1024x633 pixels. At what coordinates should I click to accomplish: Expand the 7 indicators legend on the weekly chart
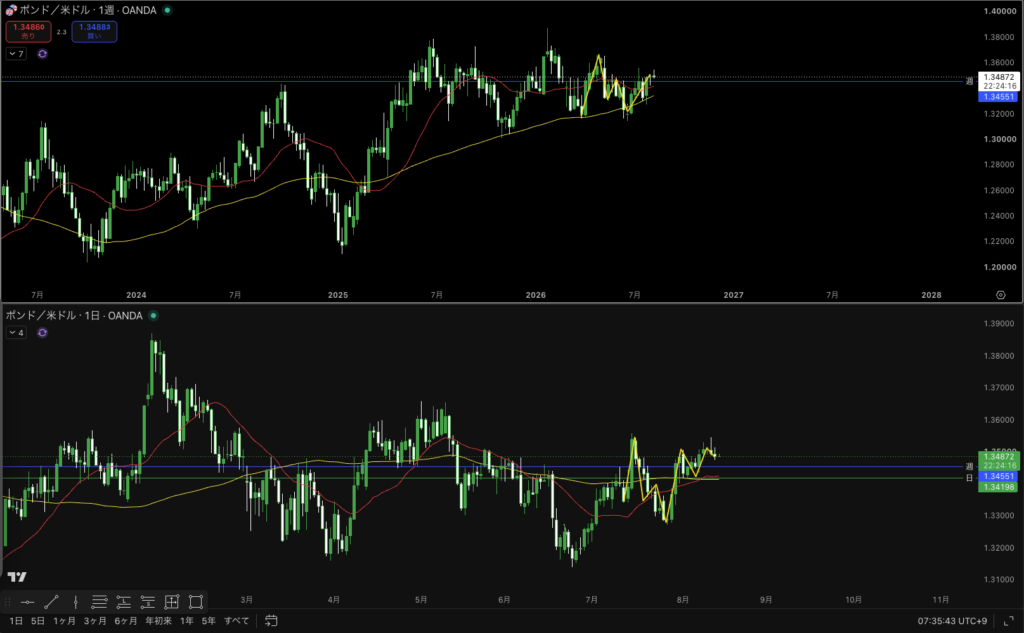16,54
